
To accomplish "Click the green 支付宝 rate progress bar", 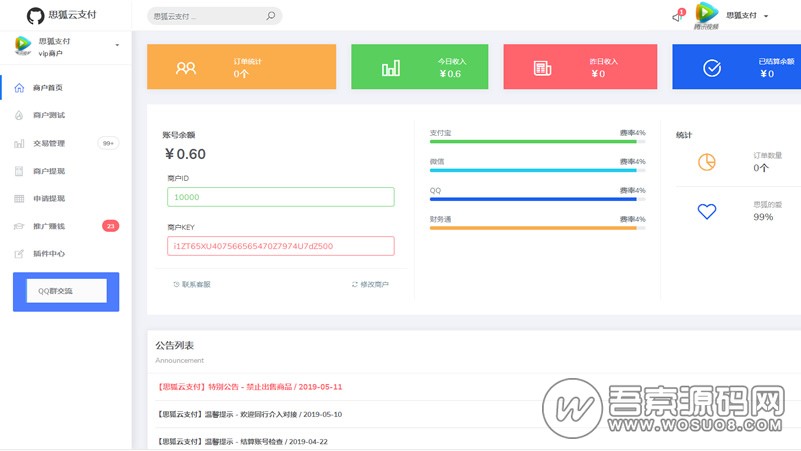I will tap(532, 141).
